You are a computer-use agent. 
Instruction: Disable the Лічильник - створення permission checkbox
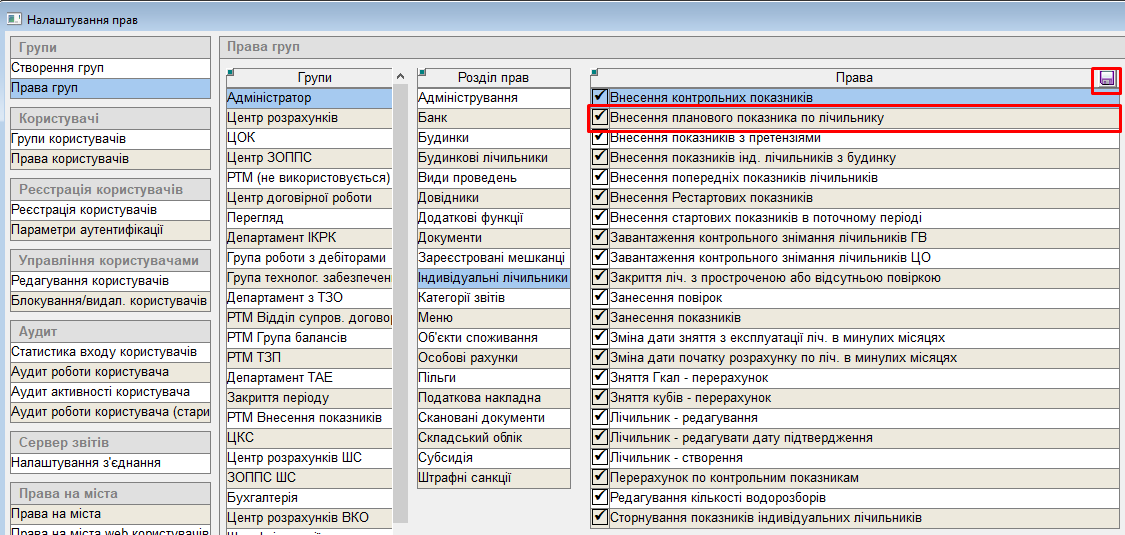600,458
